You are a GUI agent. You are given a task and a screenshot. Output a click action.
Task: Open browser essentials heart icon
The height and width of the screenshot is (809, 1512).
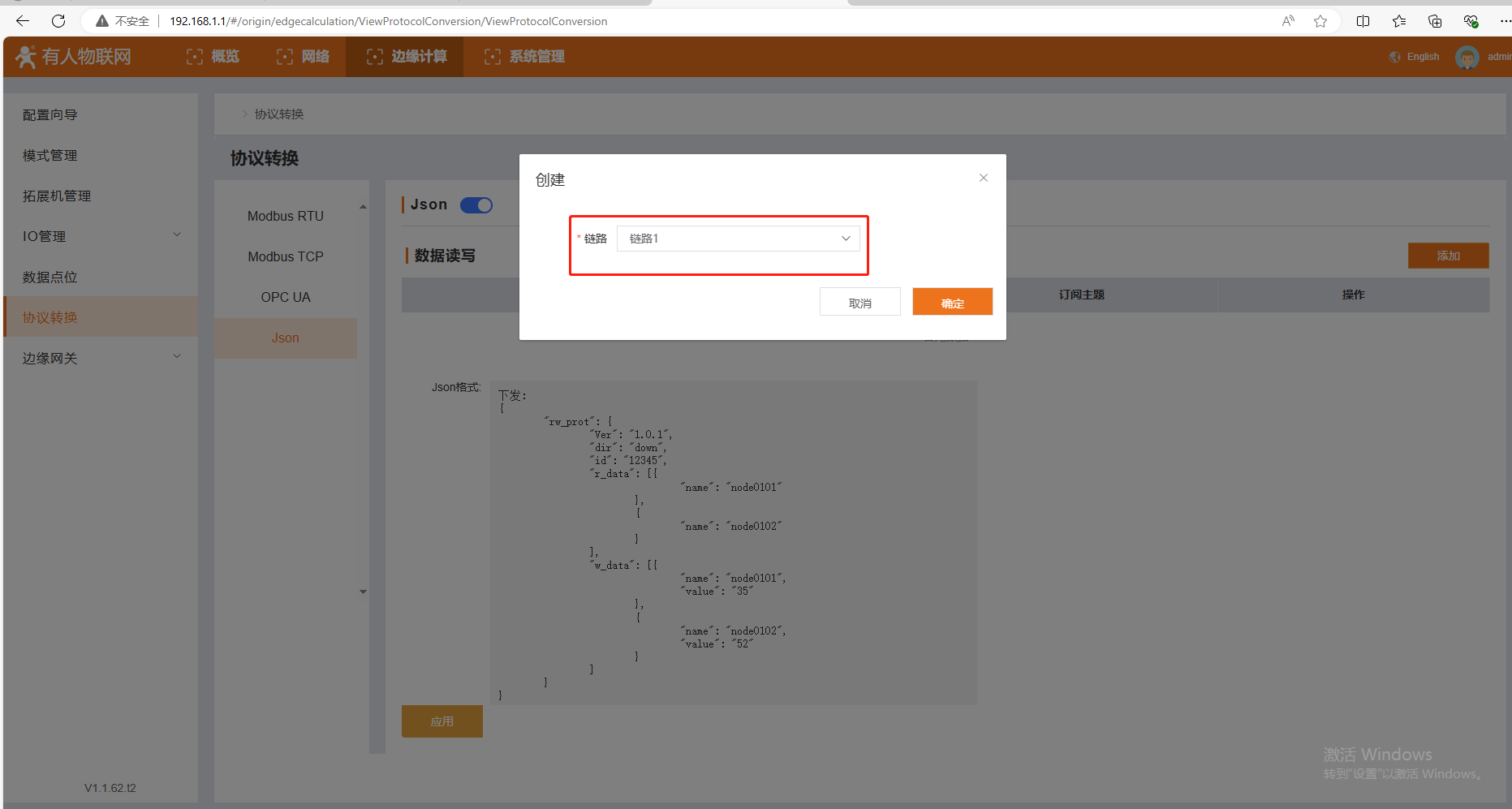click(1471, 21)
